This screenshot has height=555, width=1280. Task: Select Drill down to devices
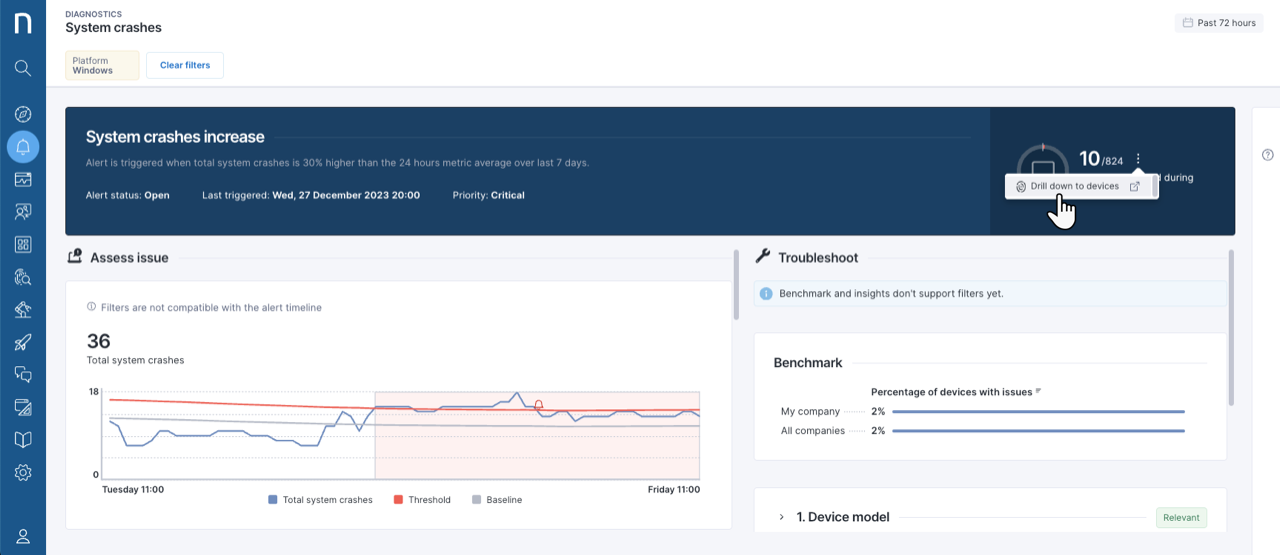point(1074,186)
